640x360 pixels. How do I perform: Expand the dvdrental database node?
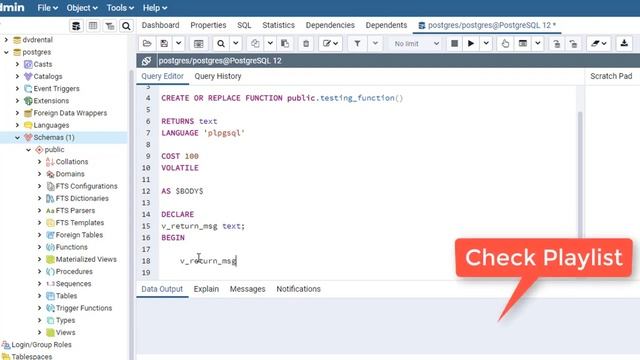point(6,40)
